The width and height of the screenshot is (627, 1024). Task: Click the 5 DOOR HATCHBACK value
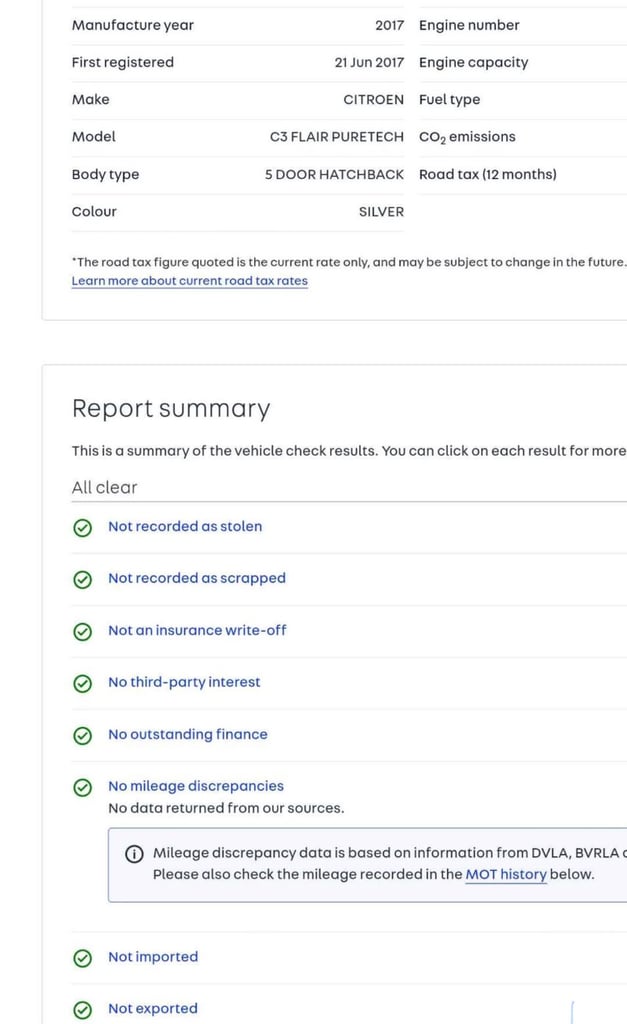pyautogui.click(x=334, y=174)
